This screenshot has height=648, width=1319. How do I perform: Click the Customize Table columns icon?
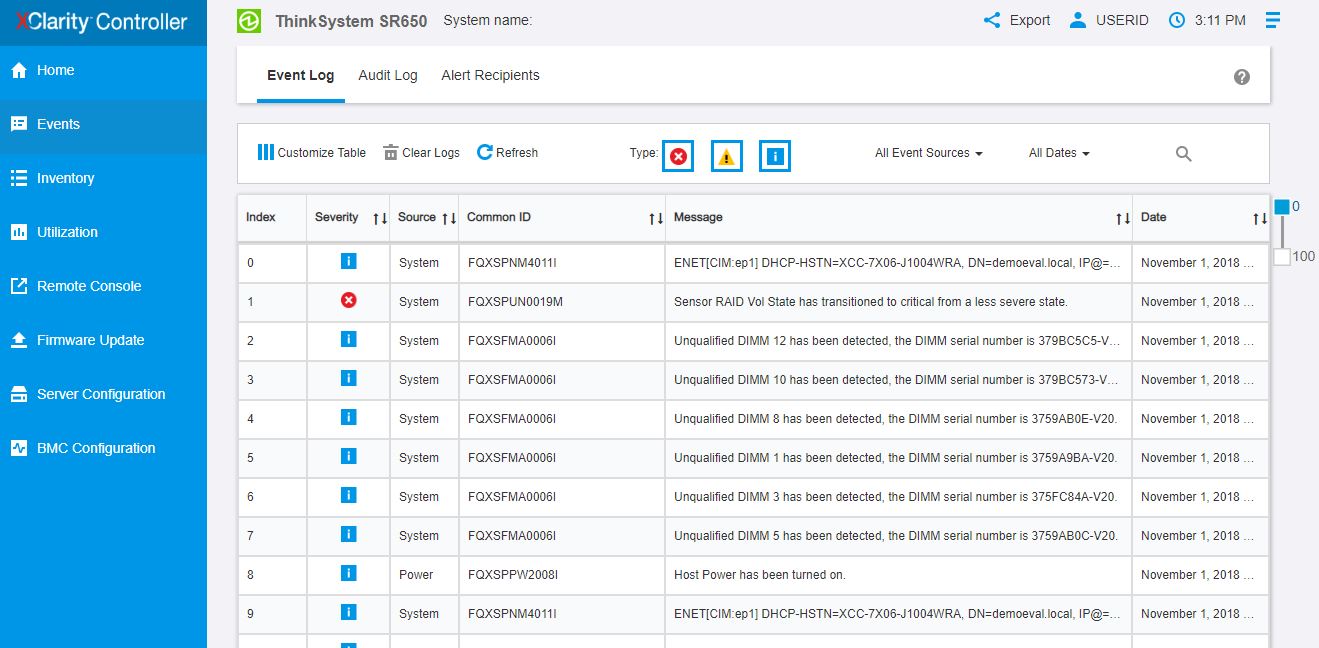(265, 152)
